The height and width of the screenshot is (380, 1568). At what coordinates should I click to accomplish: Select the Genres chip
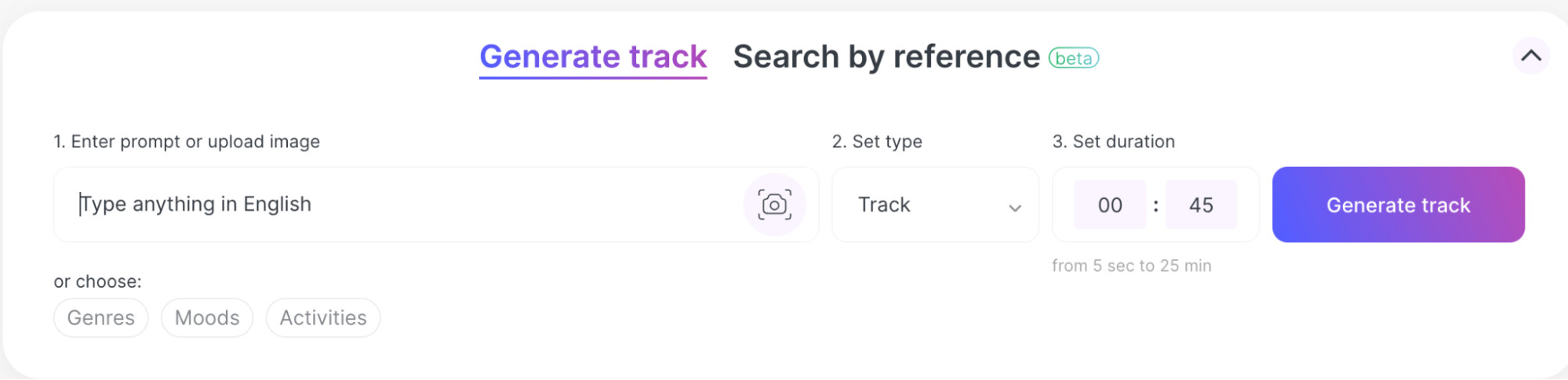click(x=100, y=318)
